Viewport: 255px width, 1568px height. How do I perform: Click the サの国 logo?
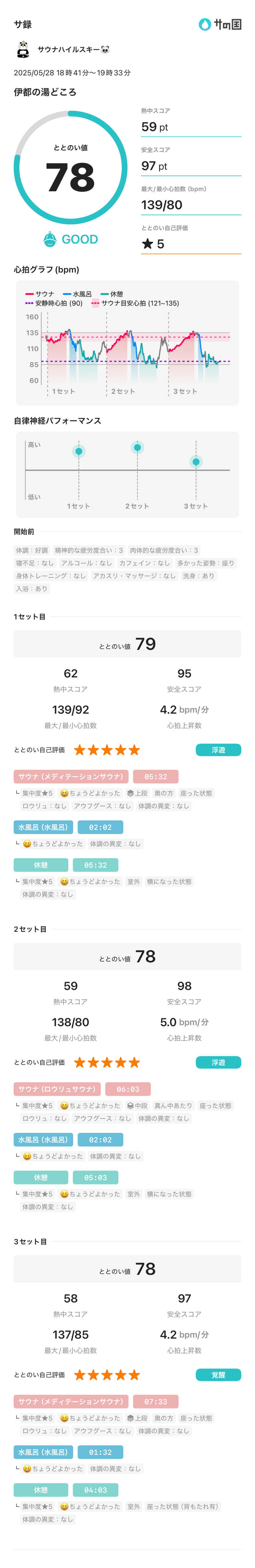(220, 24)
